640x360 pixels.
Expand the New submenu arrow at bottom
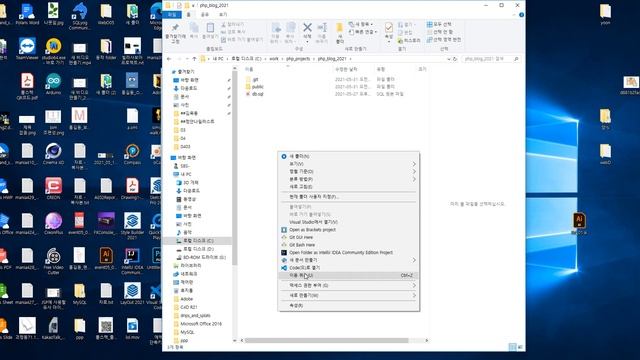coord(414,295)
